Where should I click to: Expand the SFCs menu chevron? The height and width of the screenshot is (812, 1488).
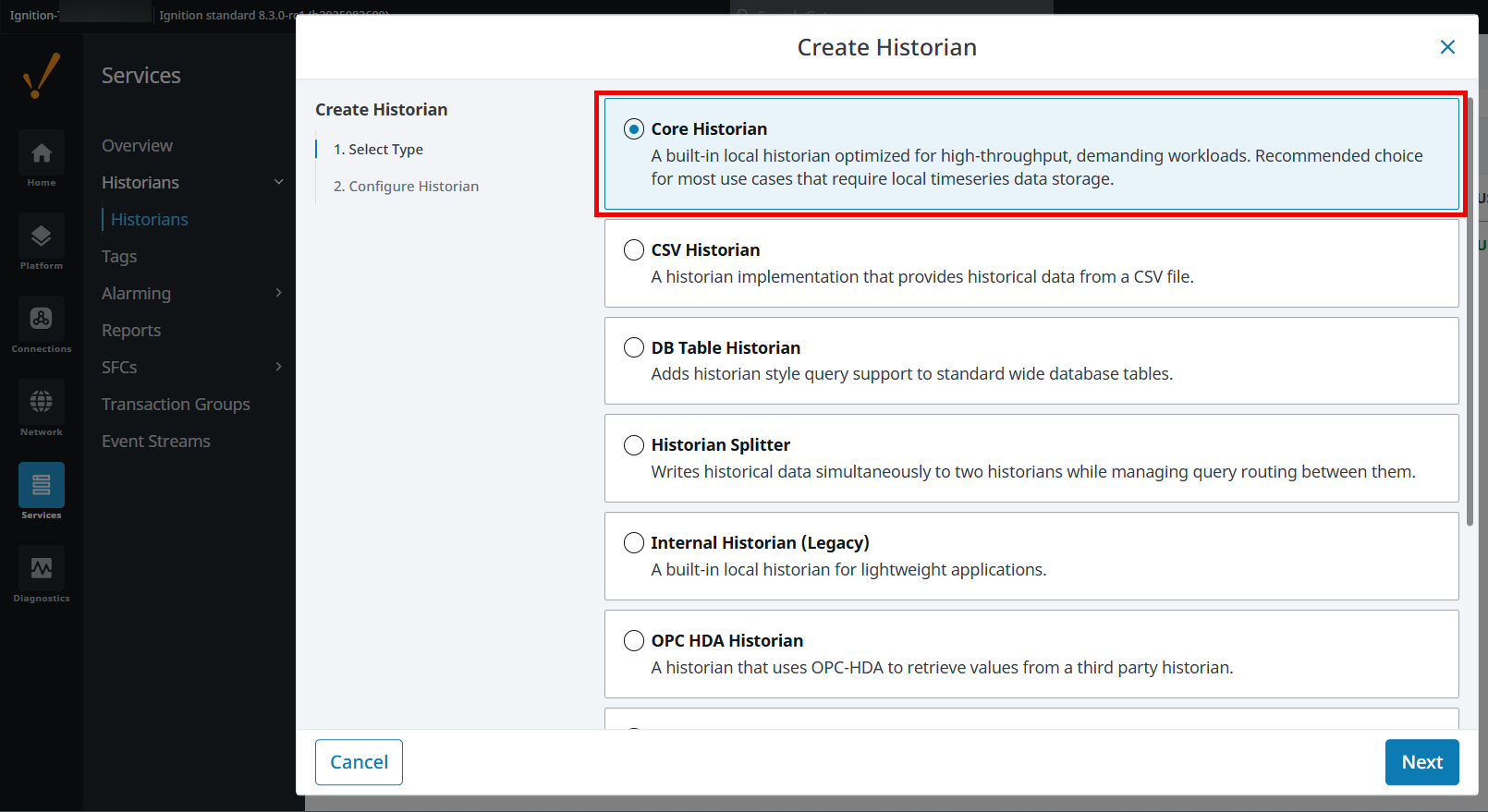[279, 367]
